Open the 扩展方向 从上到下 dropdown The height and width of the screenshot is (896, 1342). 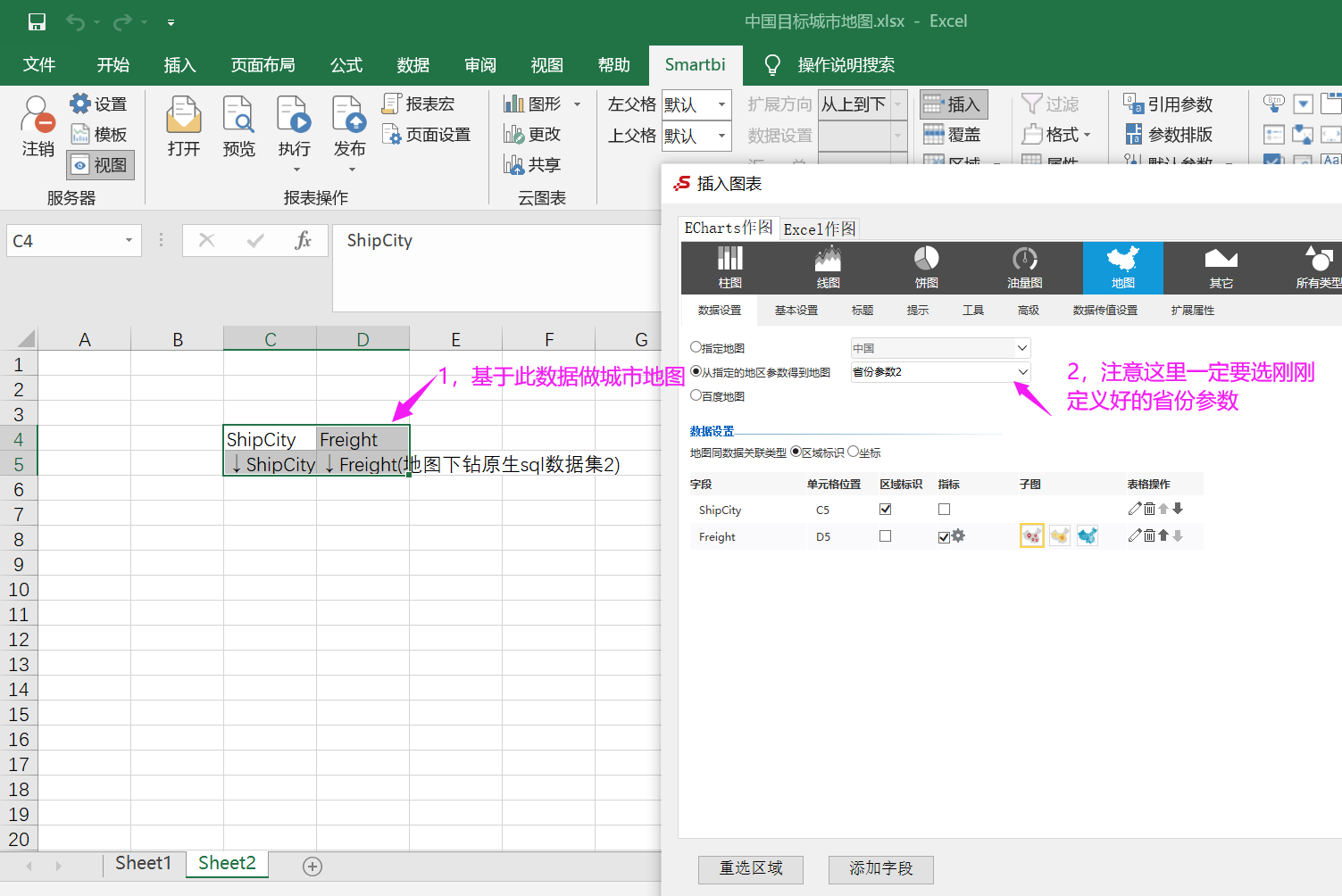(898, 104)
